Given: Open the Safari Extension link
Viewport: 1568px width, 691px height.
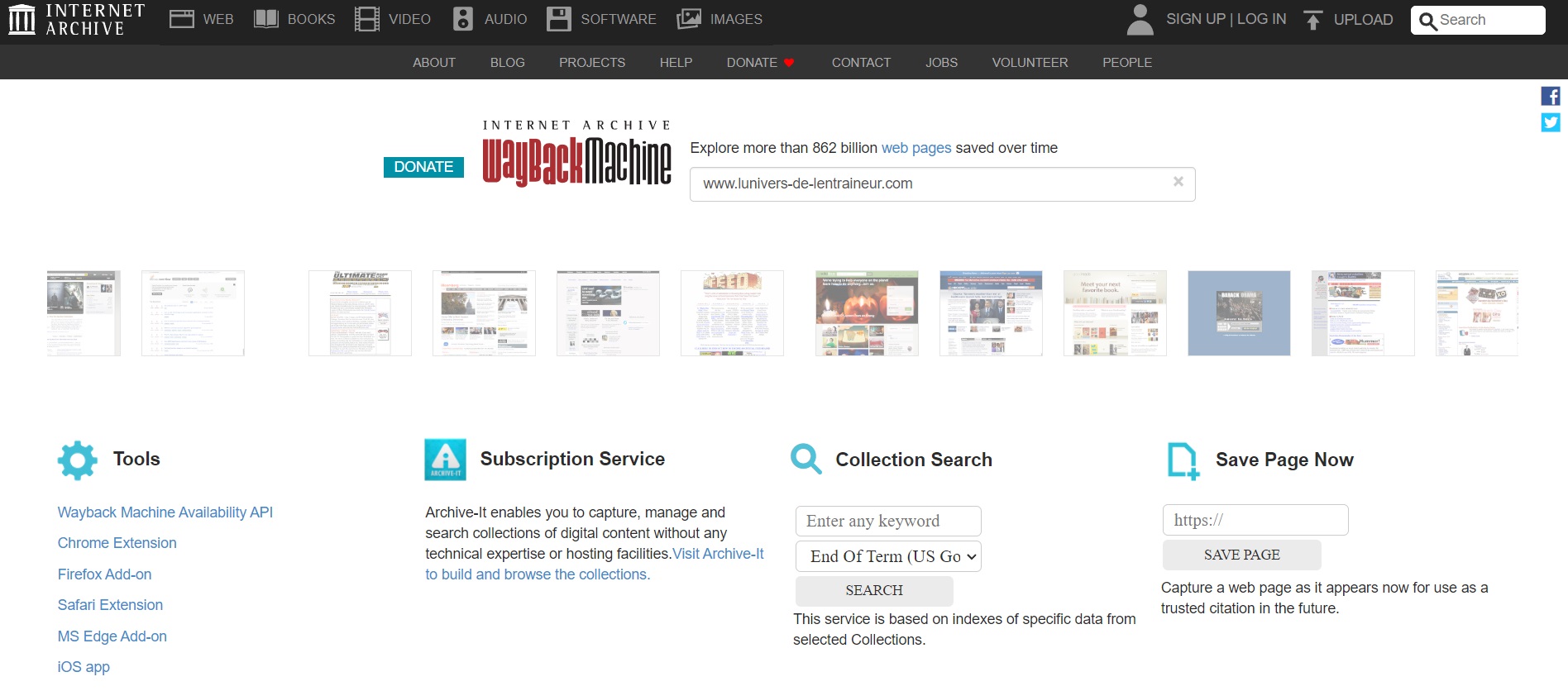Looking at the screenshot, I should point(110,605).
